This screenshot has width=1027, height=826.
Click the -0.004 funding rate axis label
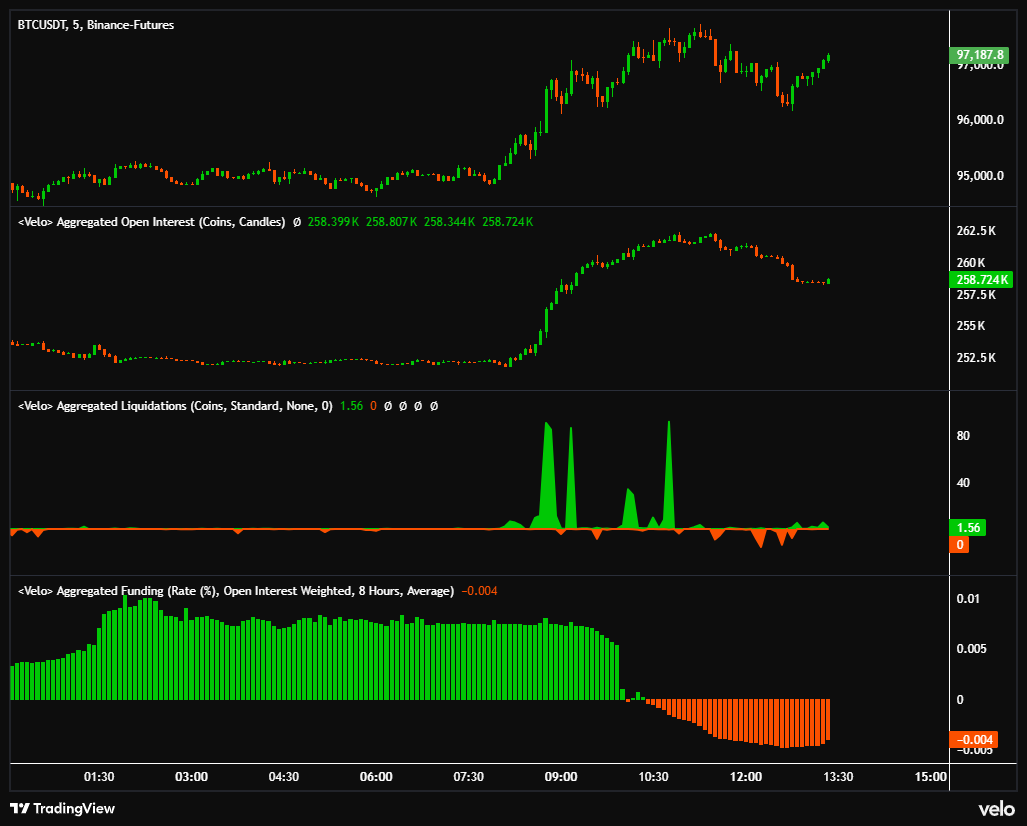pos(974,740)
